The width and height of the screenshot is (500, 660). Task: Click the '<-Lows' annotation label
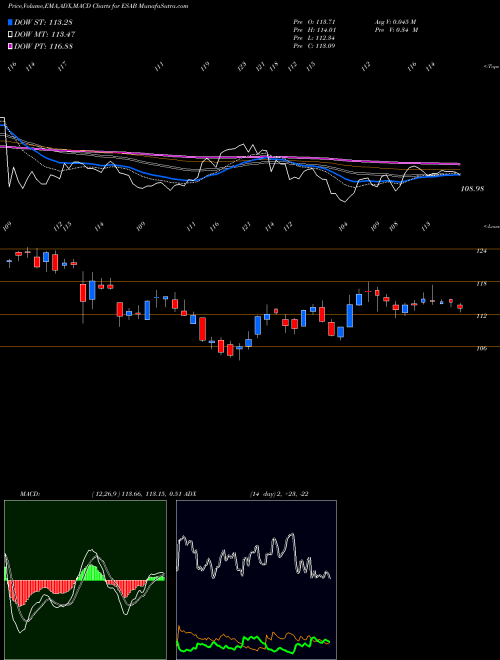(x=491, y=226)
